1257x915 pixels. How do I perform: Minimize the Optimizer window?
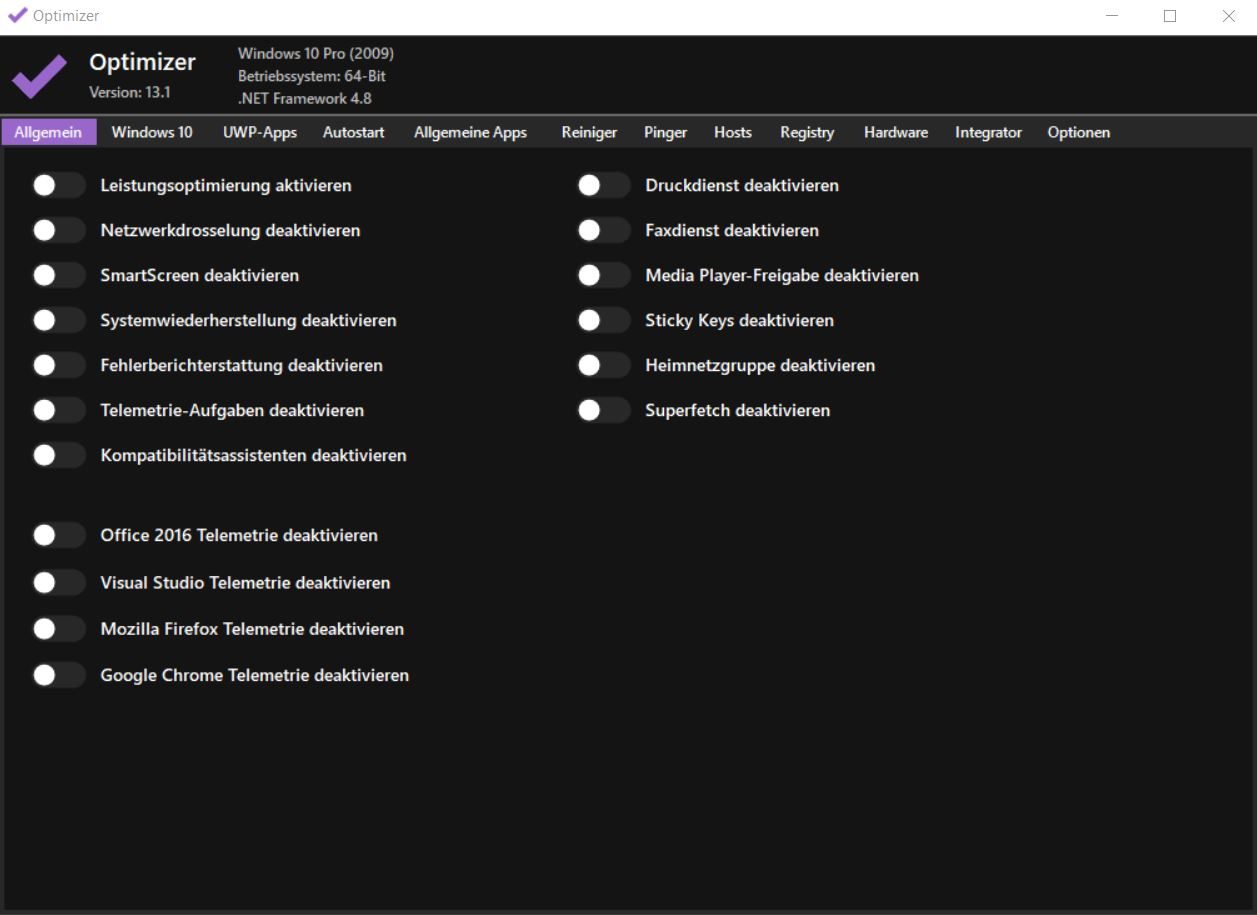tap(1113, 16)
